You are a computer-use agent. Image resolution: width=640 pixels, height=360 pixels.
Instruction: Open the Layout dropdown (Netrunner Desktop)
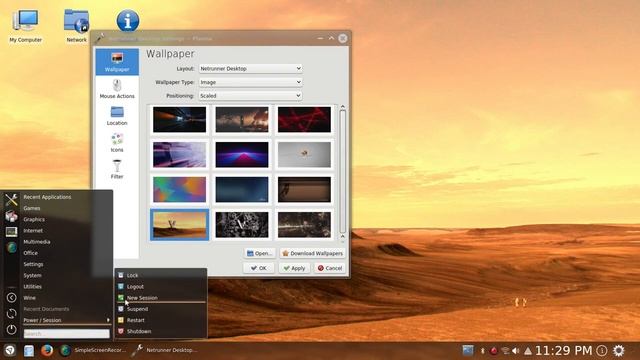click(250, 69)
